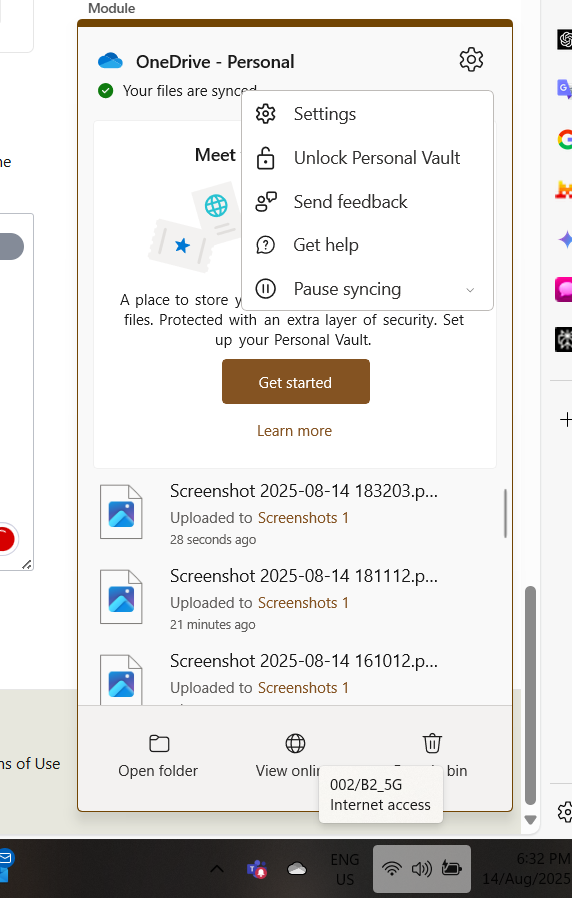Expand the Pause syncing chevron

pyautogui.click(x=470, y=290)
